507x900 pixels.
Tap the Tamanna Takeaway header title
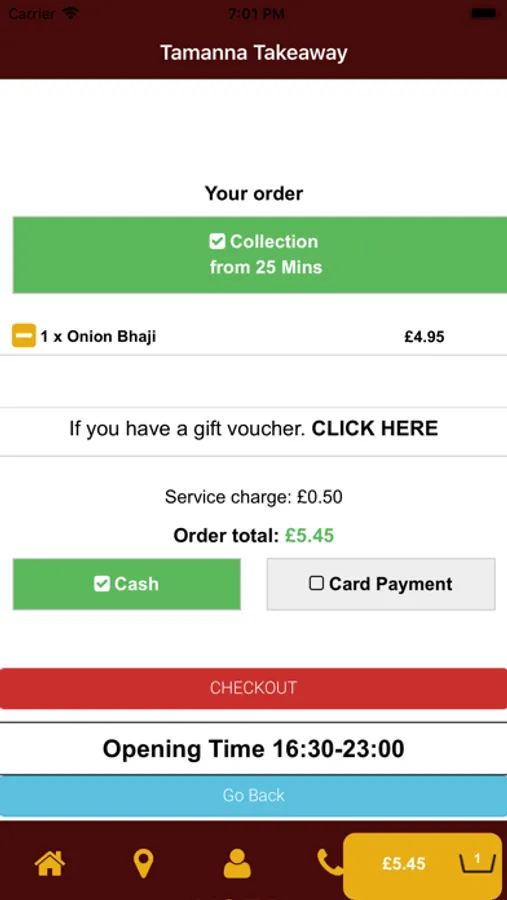[253, 53]
